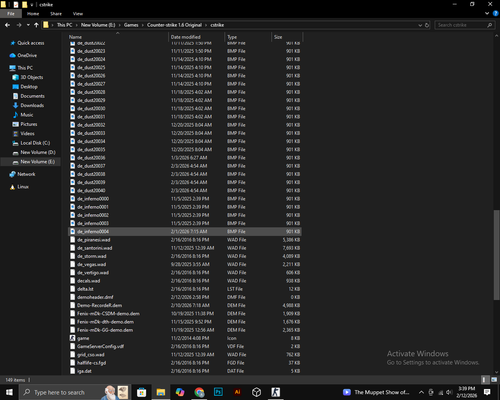Viewport: 500px width, 400px height.
Task: Select Games in the address breadcrumb
Action: 131,25
